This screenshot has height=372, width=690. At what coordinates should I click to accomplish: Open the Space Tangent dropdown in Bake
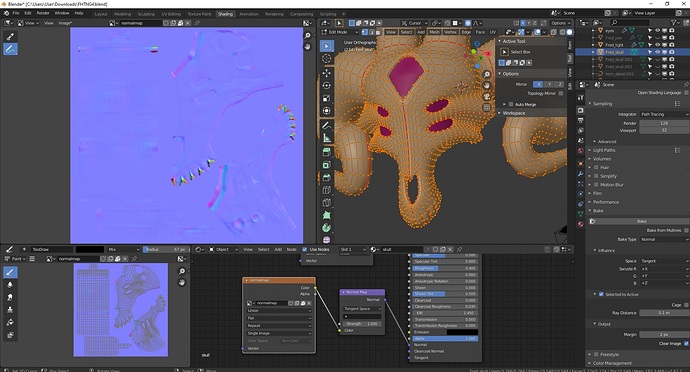(664, 261)
